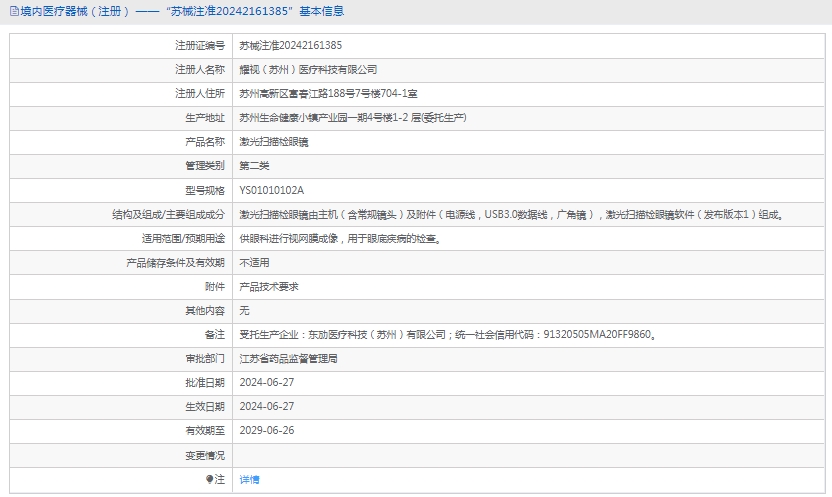The image size is (832, 497).
Task: Select product name value 激光扫描检眼镜
Action: point(274,142)
